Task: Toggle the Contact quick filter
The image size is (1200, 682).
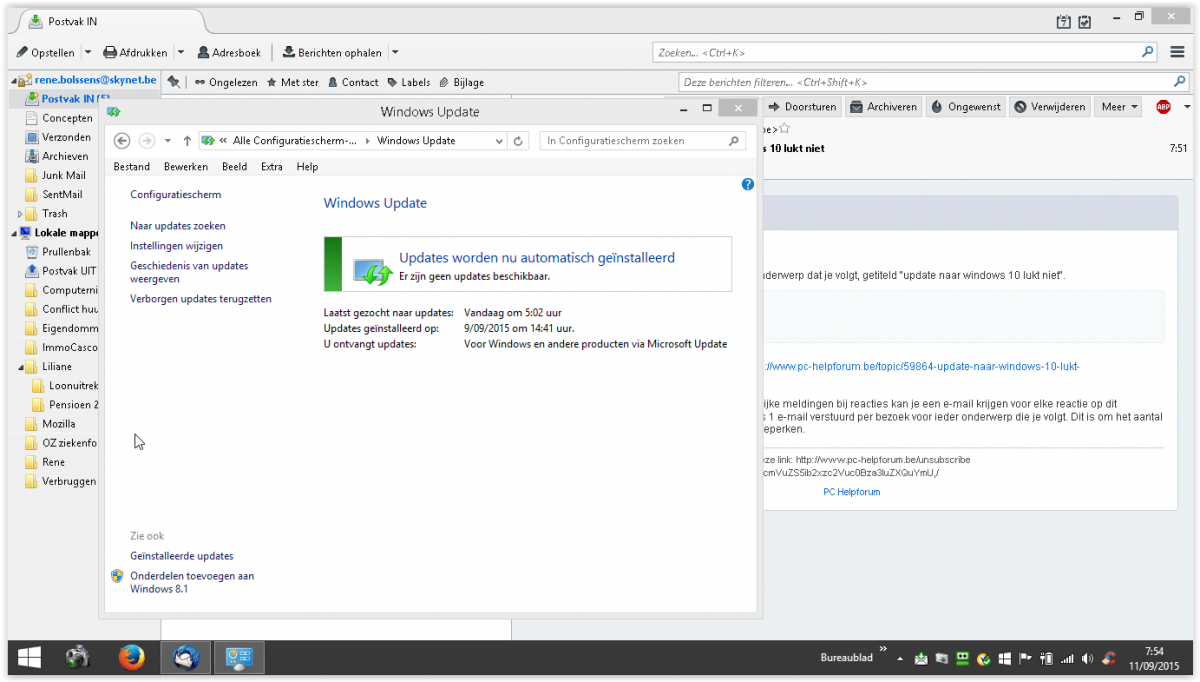Action: (x=353, y=82)
